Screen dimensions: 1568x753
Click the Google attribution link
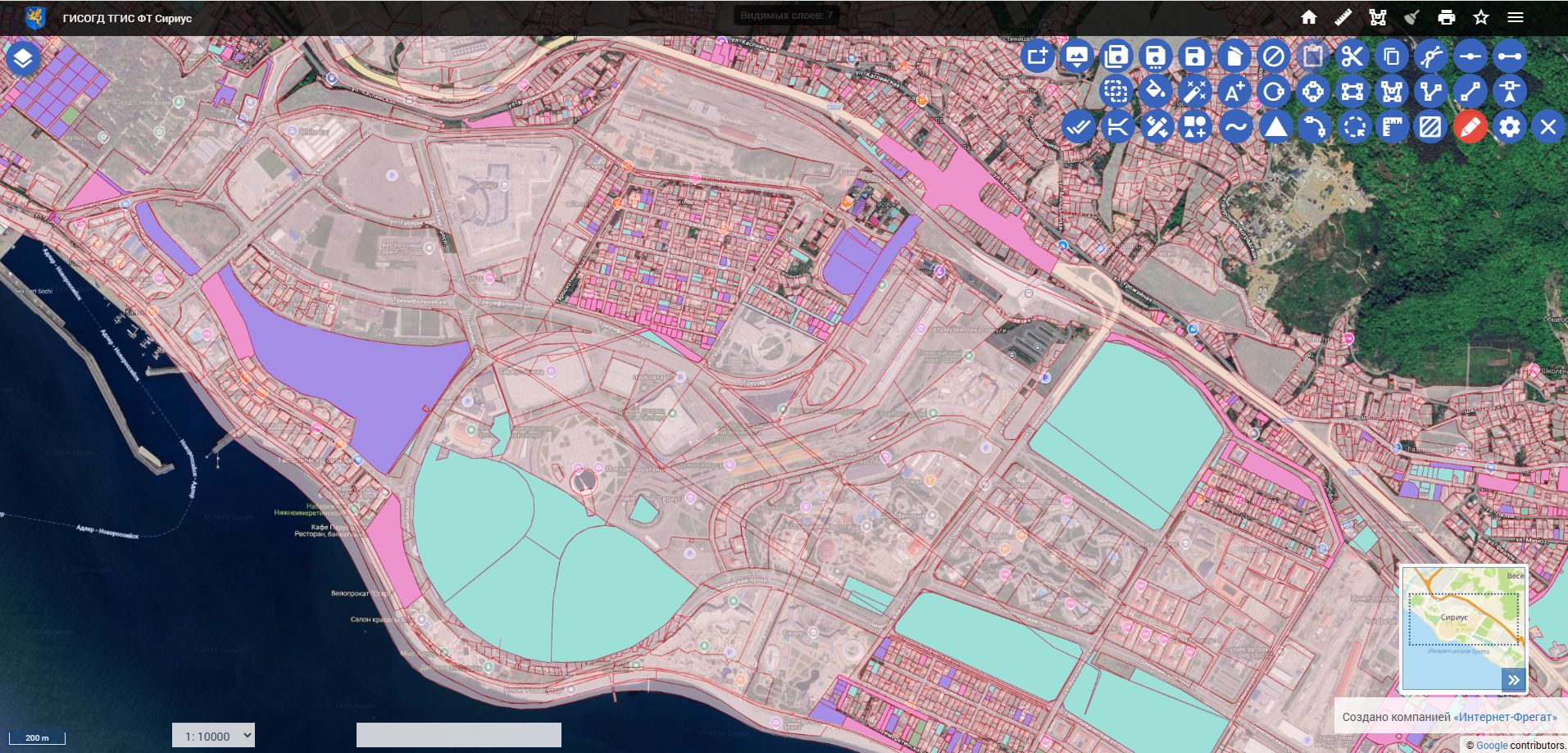(x=1491, y=746)
